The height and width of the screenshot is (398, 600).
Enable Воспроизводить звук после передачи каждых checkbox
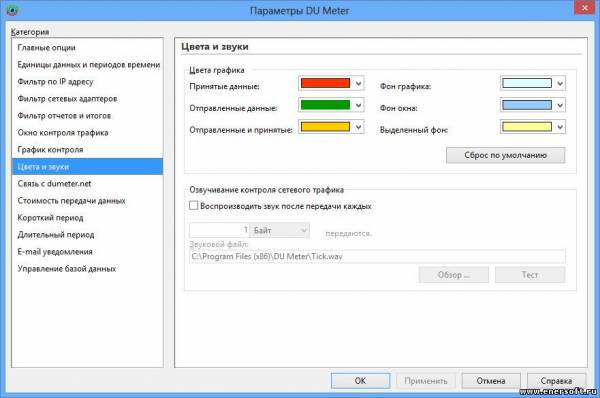tap(194, 206)
